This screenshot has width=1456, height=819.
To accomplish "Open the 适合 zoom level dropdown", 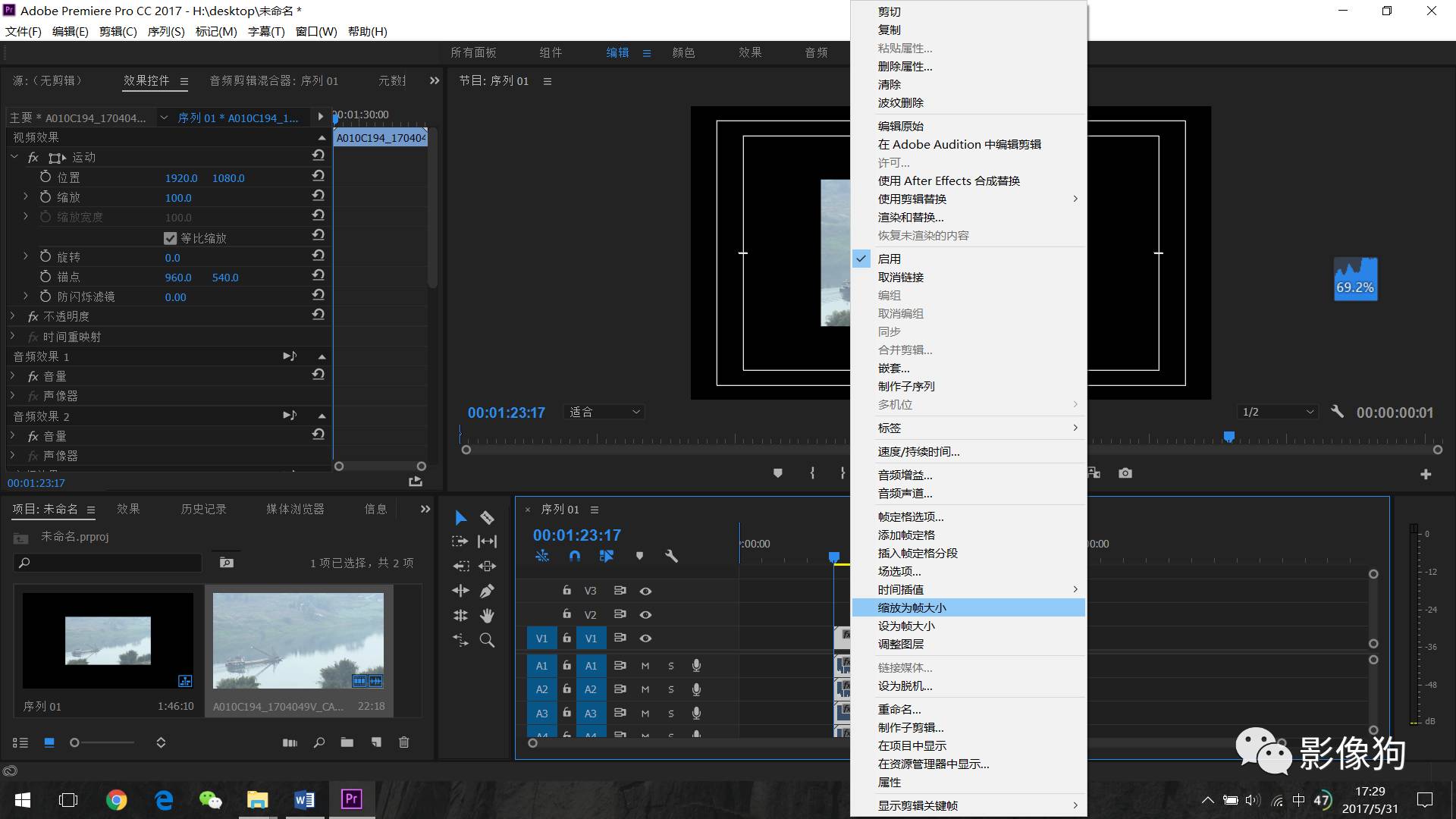I will pos(605,412).
